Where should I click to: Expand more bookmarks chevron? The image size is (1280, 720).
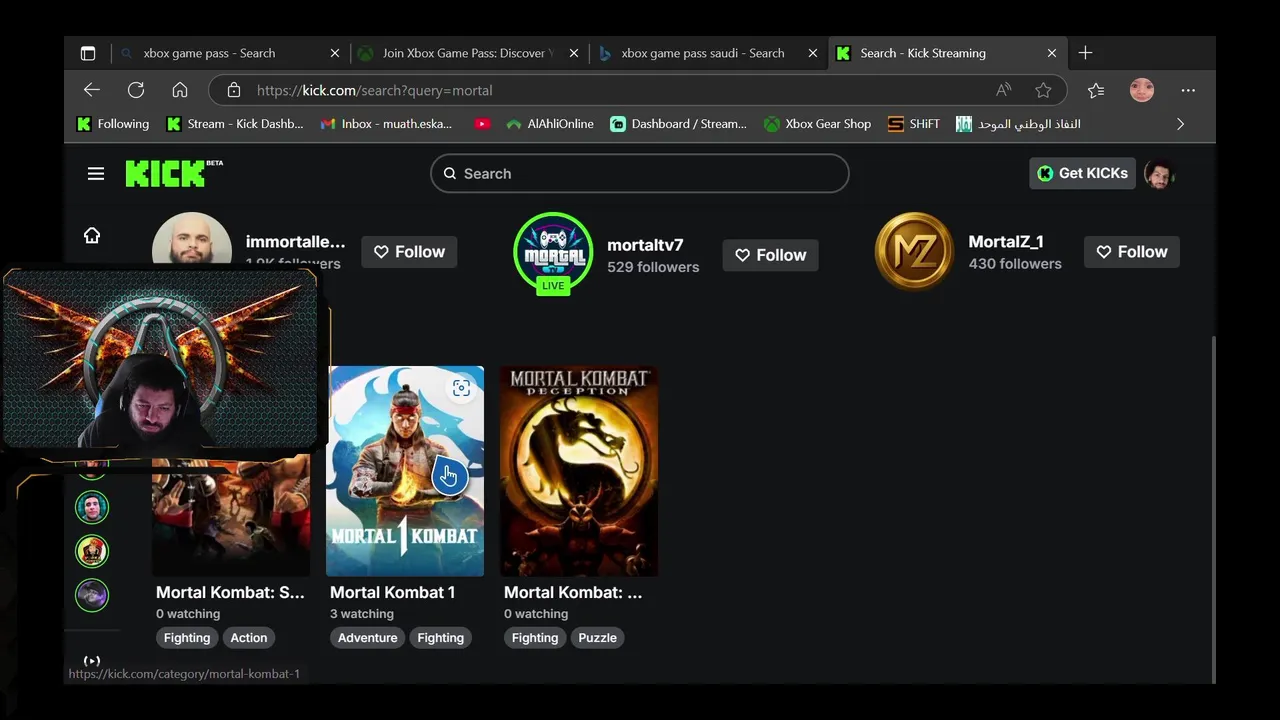click(x=1180, y=124)
